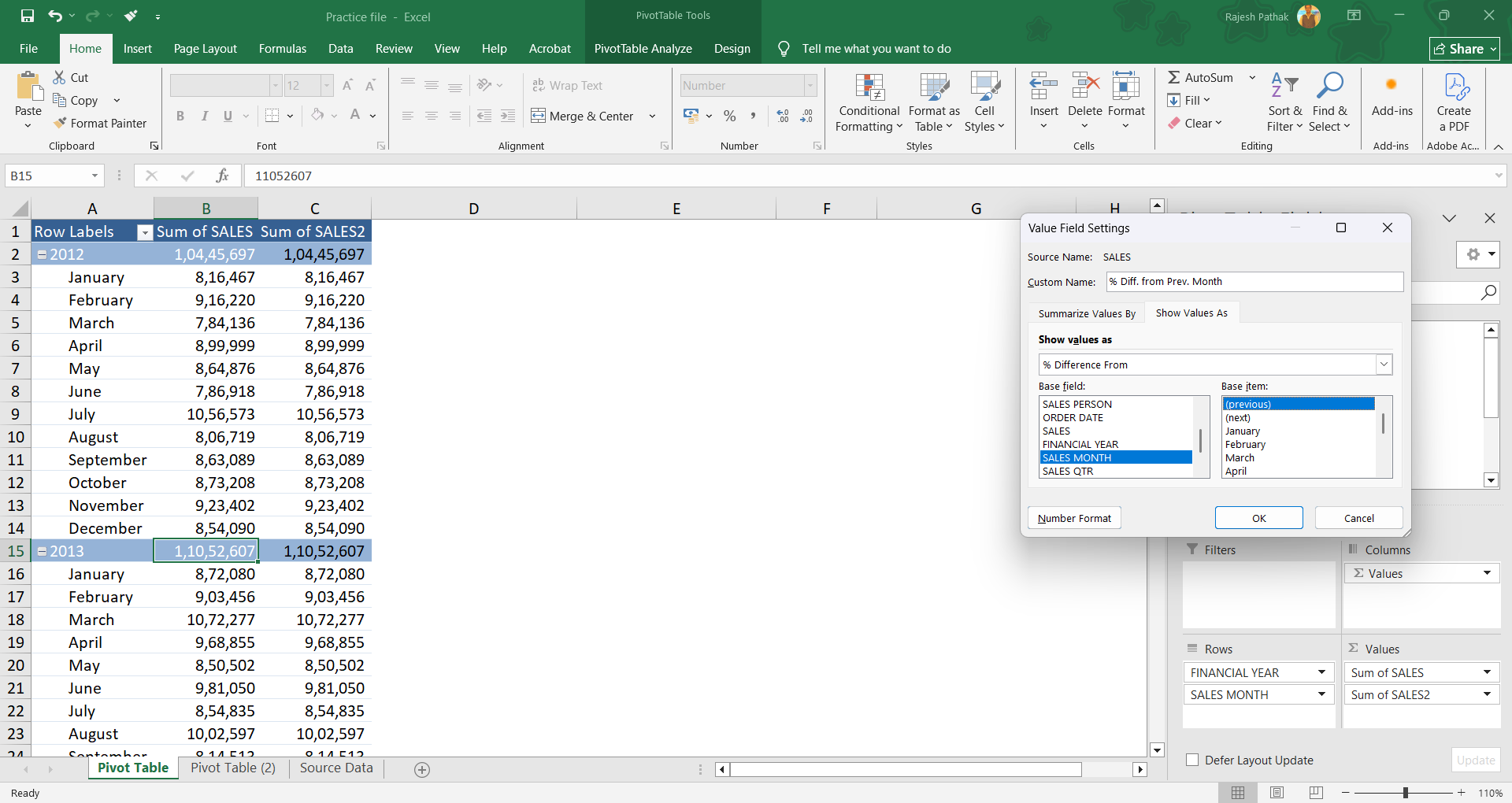The image size is (1512, 803).
Task: Open the Show values as dropdown
Action: 1384,364
